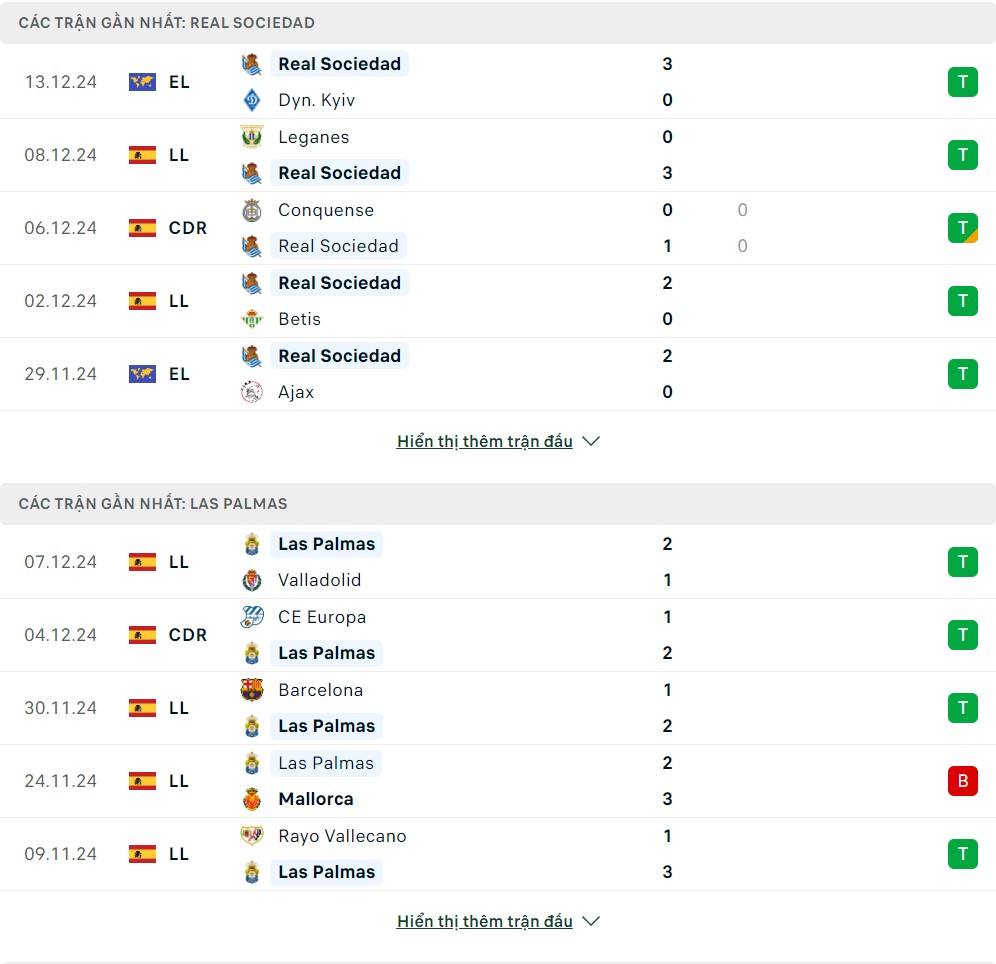Click the CE Europa team logo
The width and height of the screenshot is (996, 964).
[251, 617]
